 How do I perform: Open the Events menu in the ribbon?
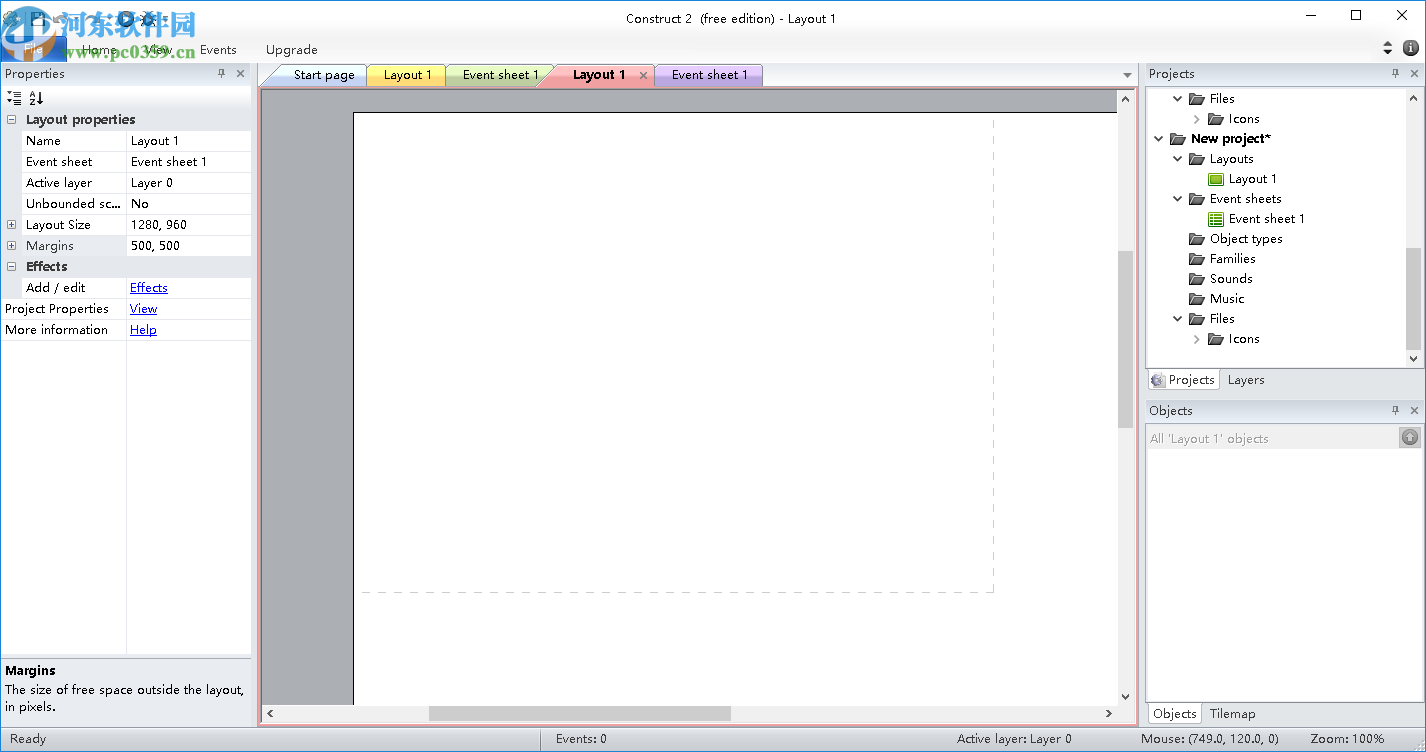(x=218, y=49)
